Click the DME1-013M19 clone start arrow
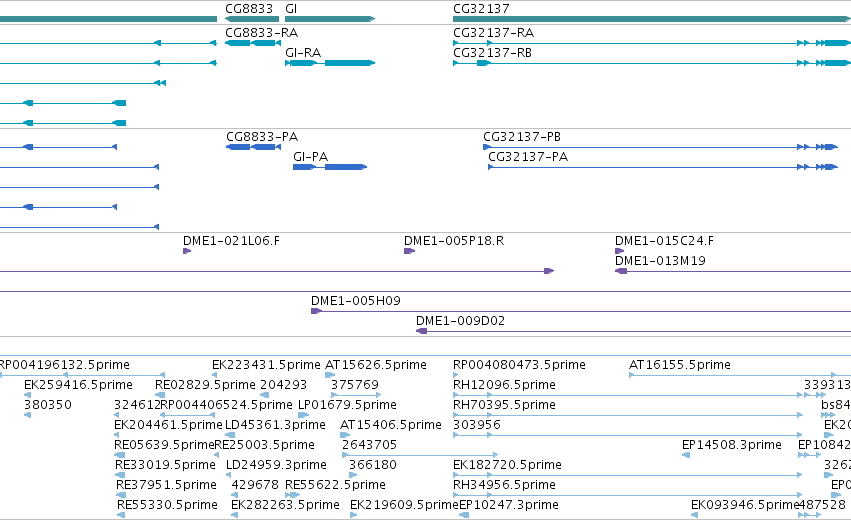 (x=621, y=271)
